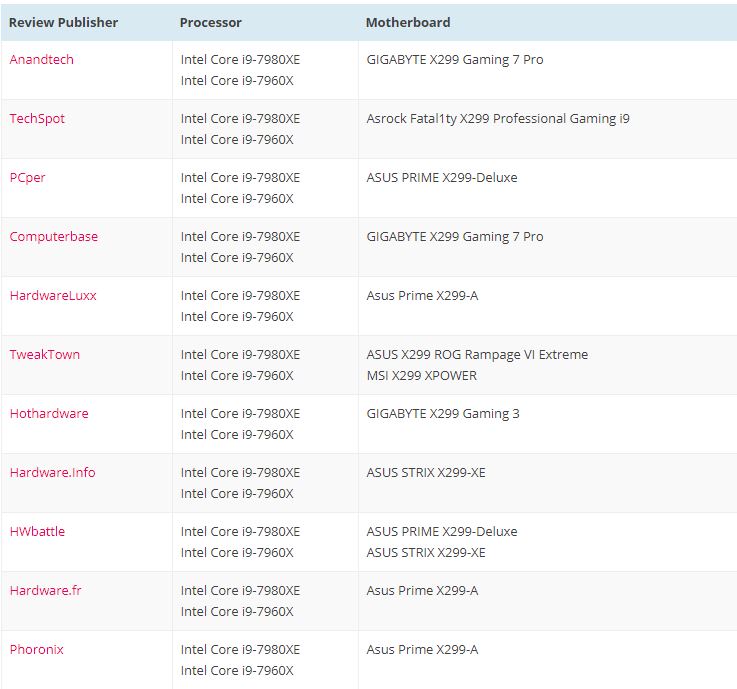
Task: Click the Hardware.fr publisher link
Action: coord(45,591)
